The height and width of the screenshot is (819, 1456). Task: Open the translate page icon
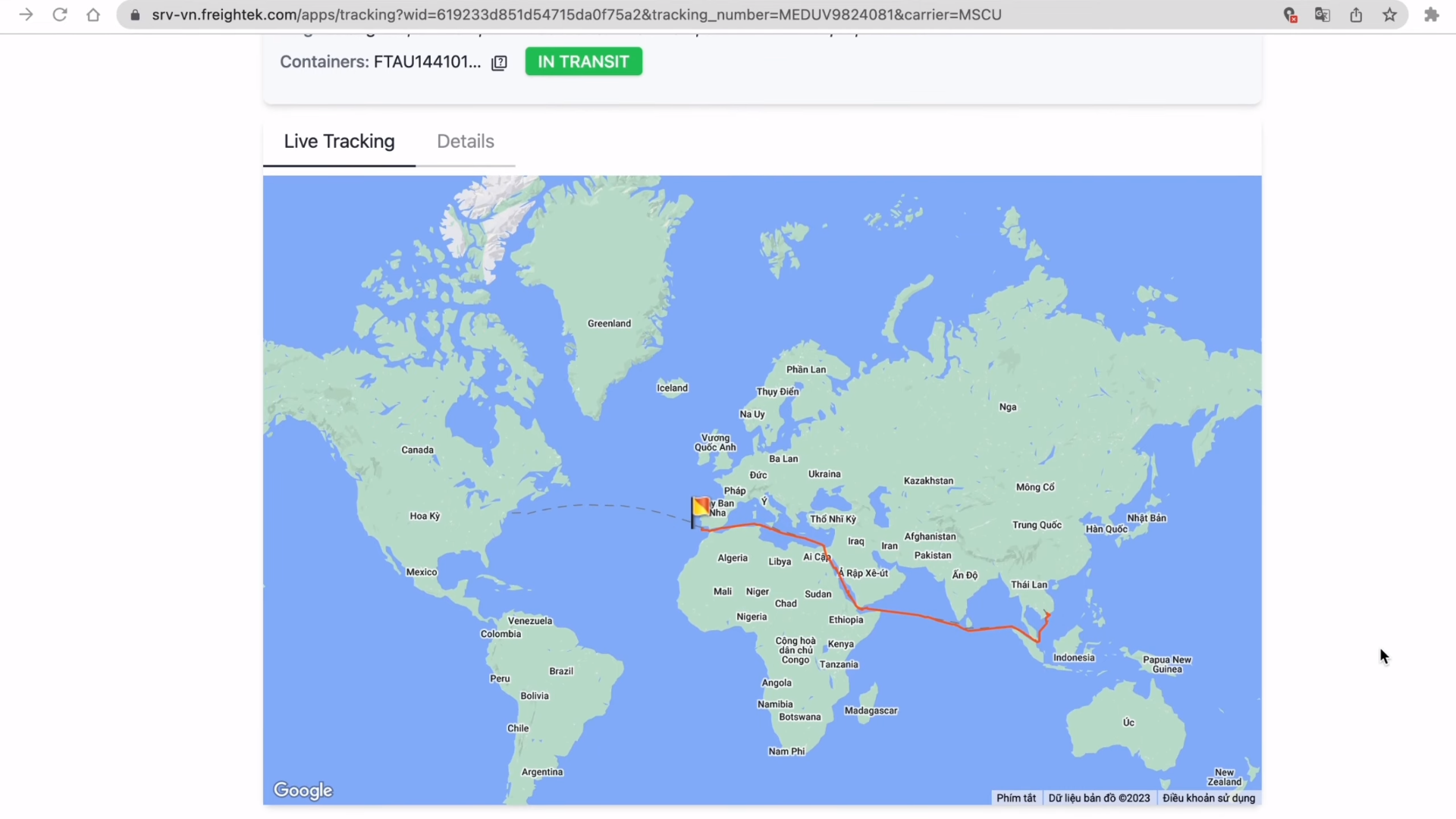click(1323, 14)
